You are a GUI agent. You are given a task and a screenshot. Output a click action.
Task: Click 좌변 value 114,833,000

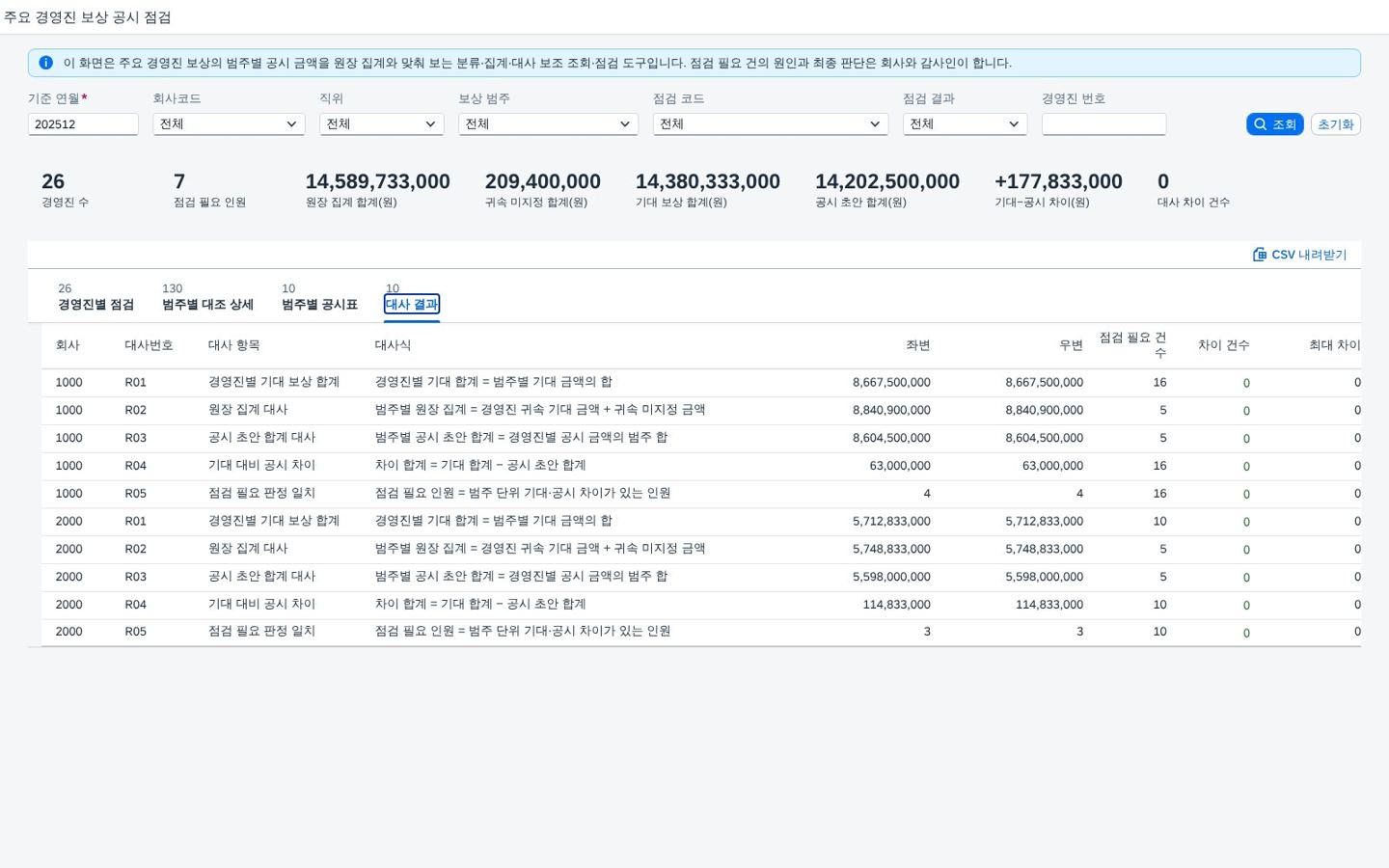tap(897, 605)
